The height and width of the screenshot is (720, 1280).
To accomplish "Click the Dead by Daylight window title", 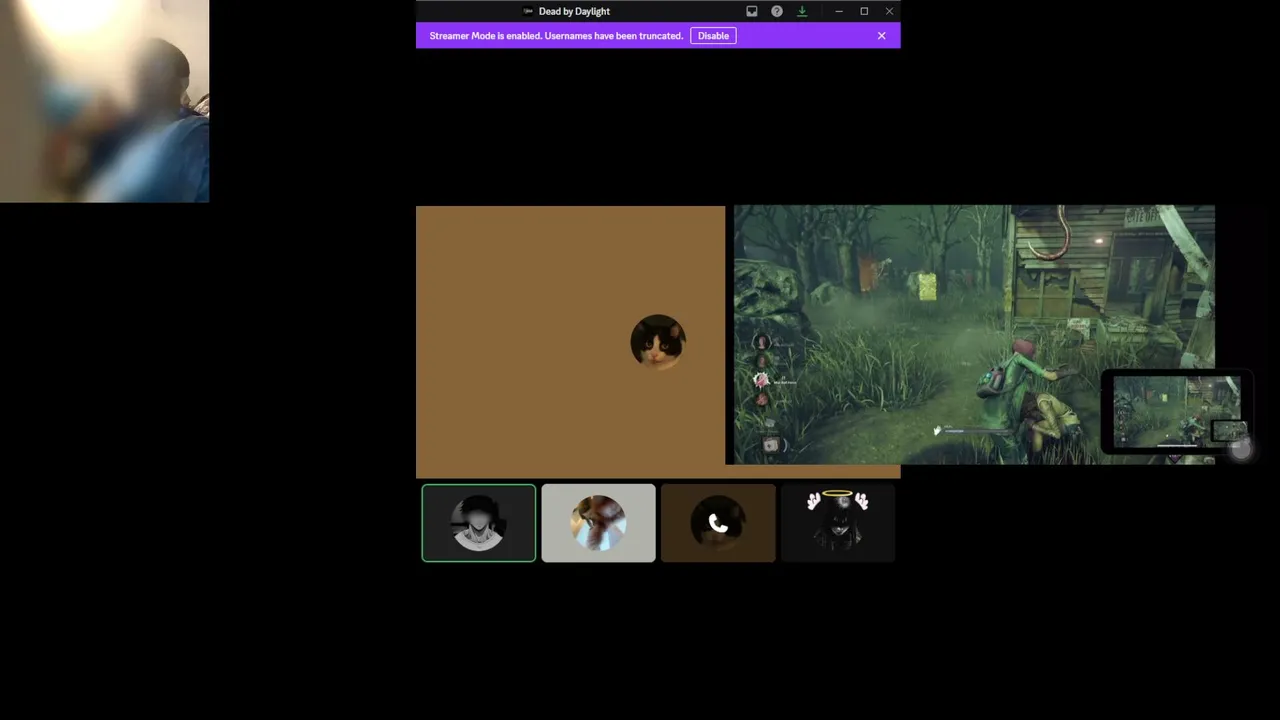I will pos(574,11).
